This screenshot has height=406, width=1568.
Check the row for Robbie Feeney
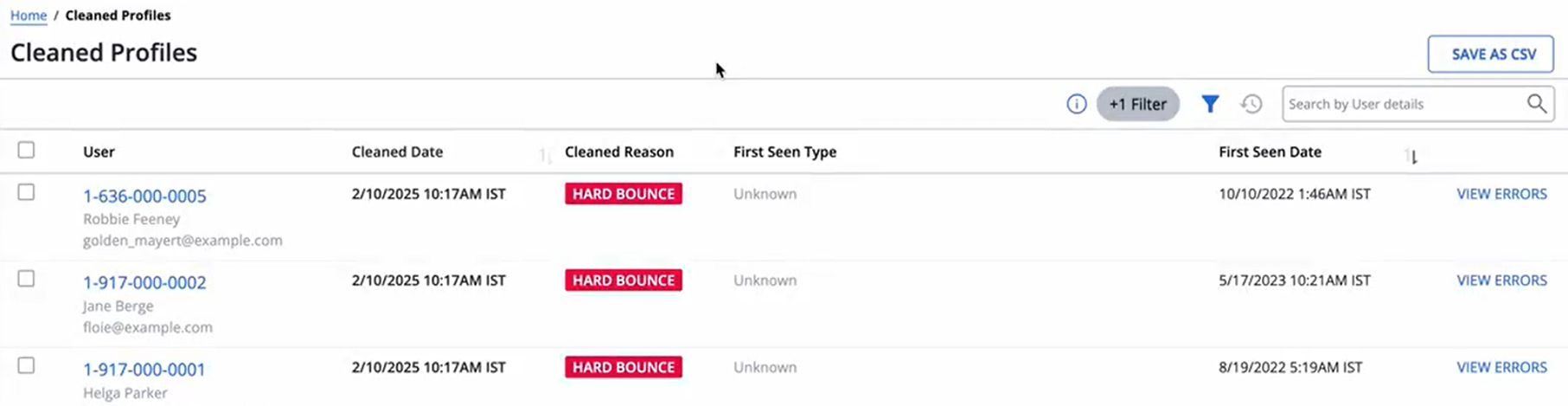27,192
